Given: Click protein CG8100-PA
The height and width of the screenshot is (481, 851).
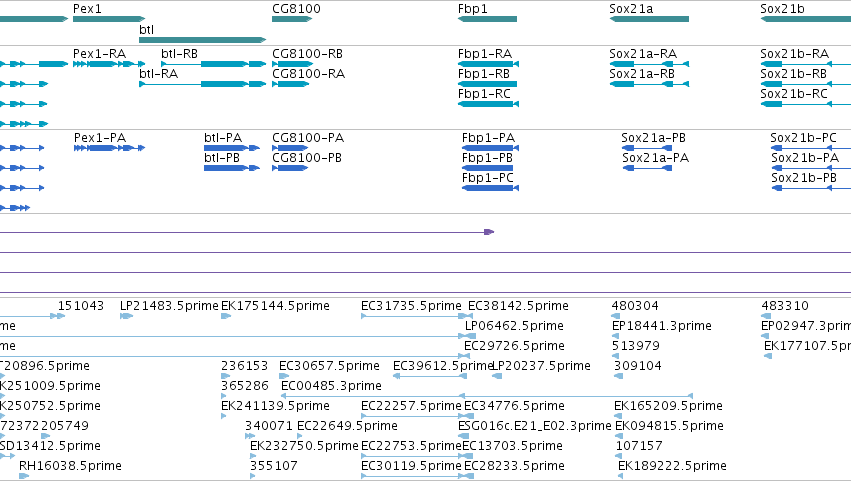Looking at the screenshot, I should tap(308, 138).
